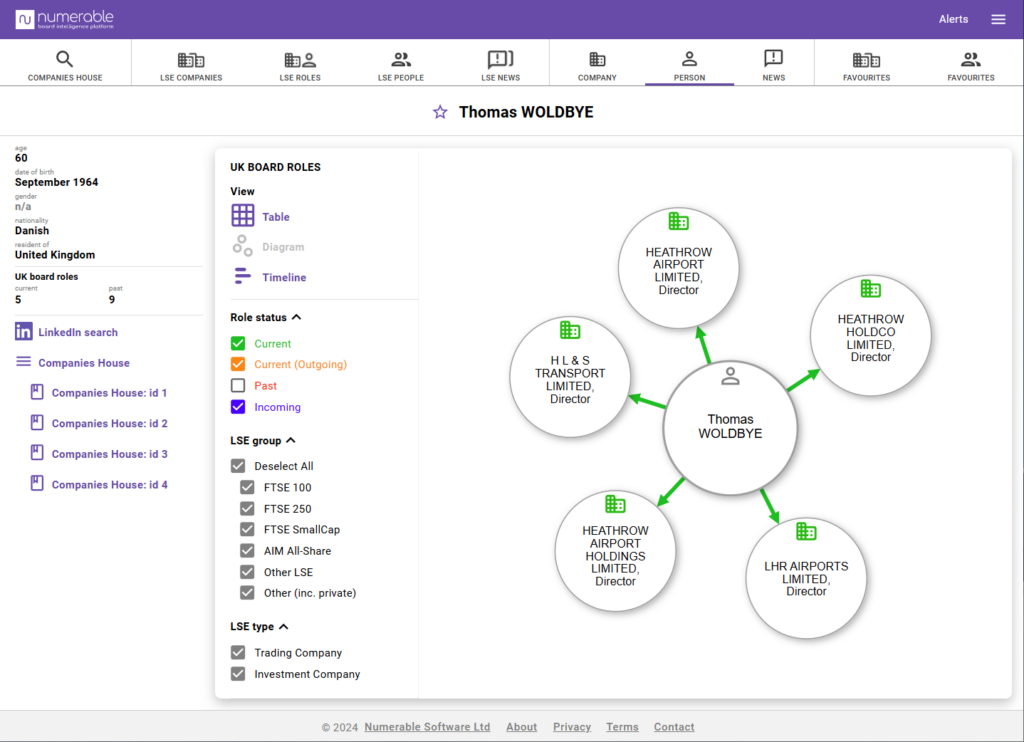Click the Companies House search magnifier icon
The width and height of the screenshot is (1024, 742).
(64, 59)
